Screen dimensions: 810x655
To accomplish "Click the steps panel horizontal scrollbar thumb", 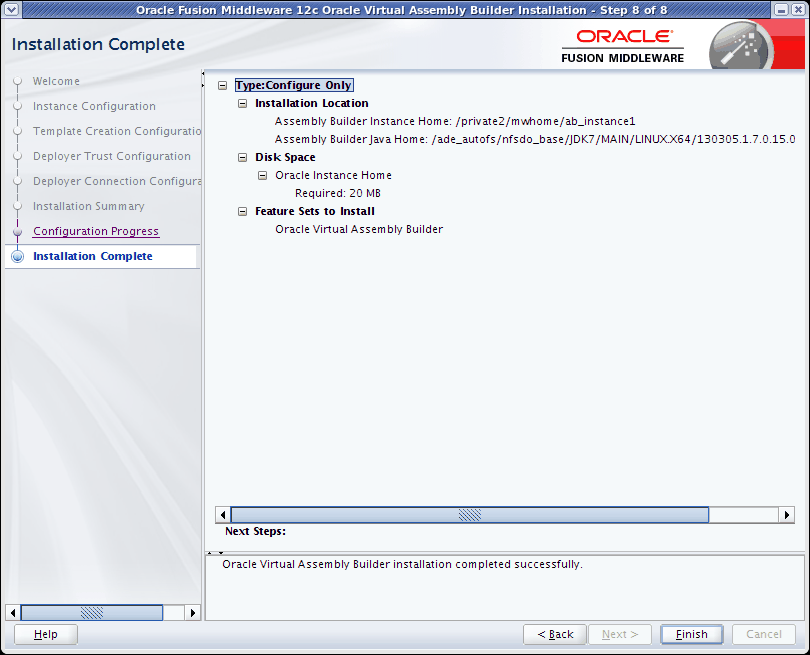I will [91, 613].
